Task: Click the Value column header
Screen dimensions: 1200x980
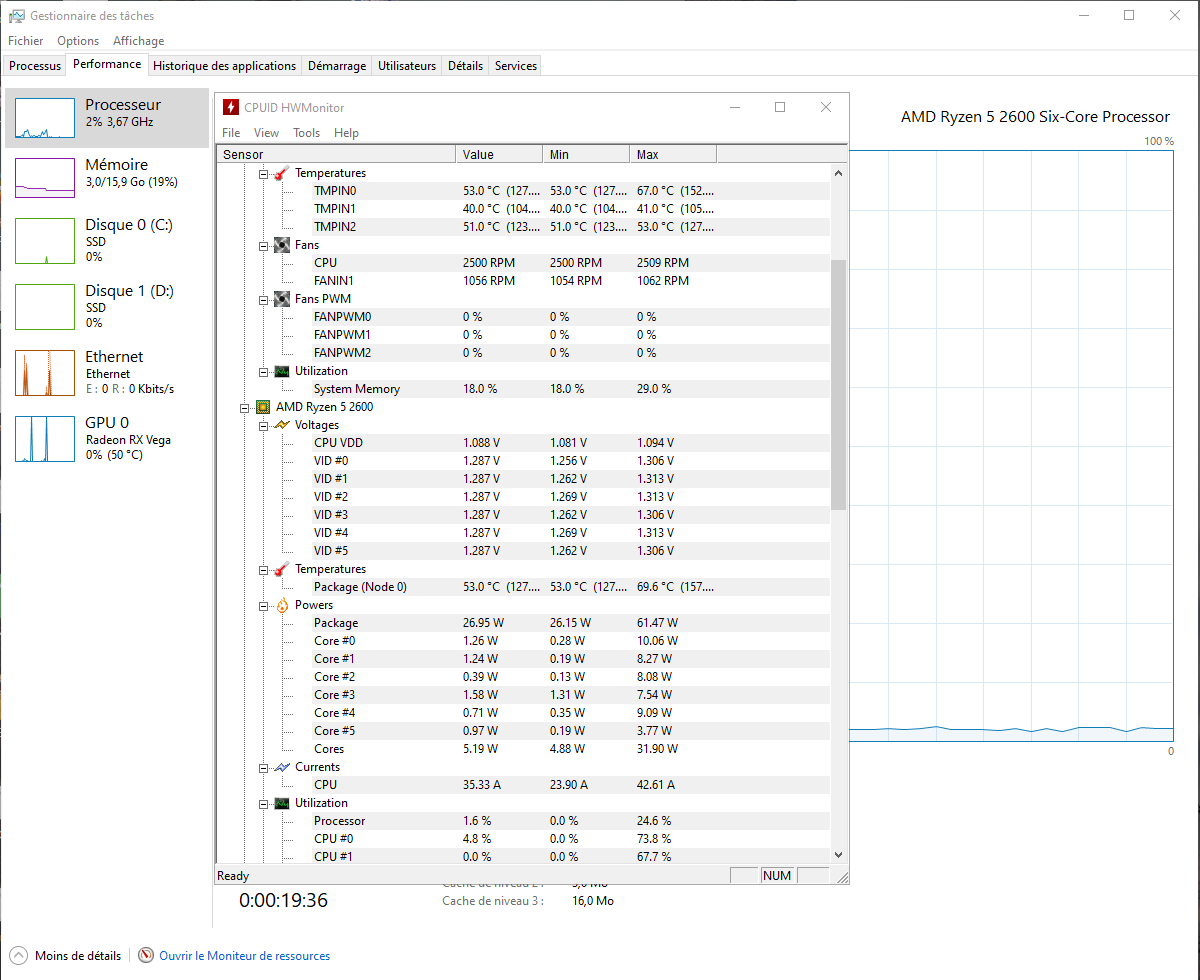Action: tap(500, 155)
